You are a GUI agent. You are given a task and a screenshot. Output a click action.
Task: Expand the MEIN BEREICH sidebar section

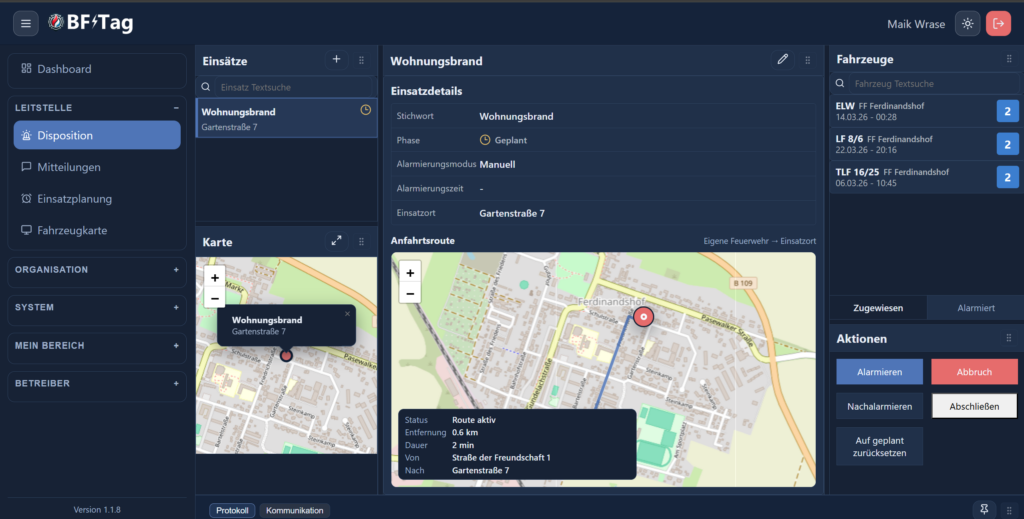[176, 346]
